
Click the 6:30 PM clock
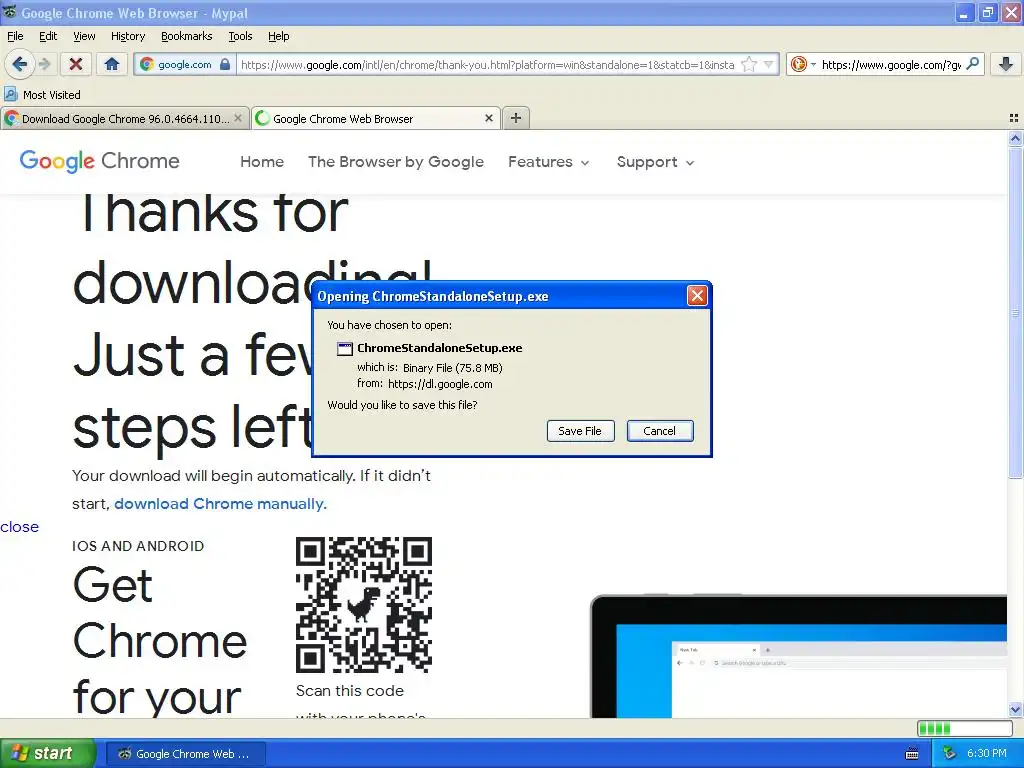pyautogui.click(x=987, y=754)
